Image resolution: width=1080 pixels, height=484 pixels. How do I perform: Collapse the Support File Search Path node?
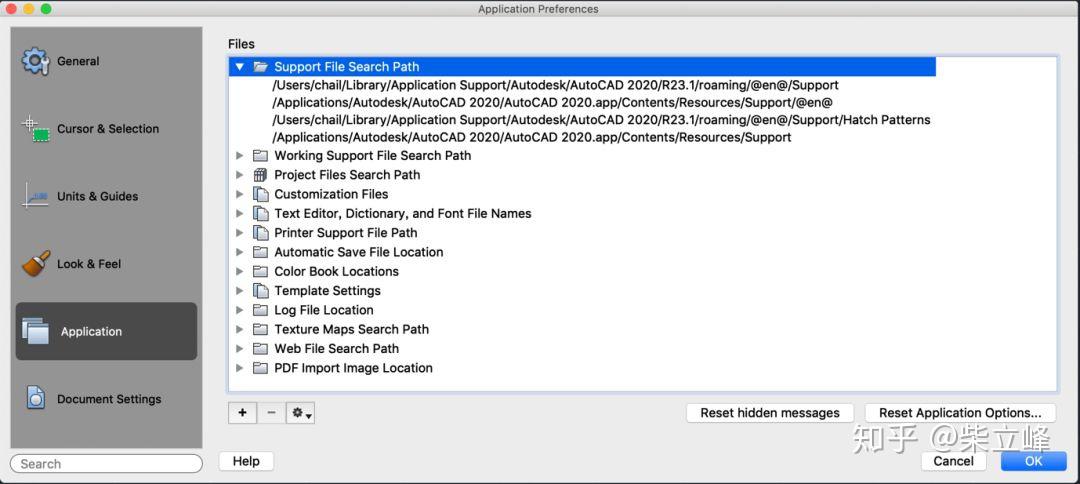(x=240, y=67)
